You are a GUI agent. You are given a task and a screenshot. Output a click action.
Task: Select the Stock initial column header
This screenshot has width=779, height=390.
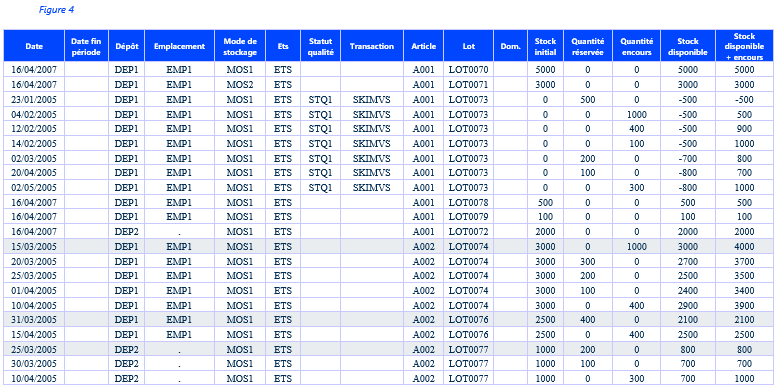pyautogui.click(x=545, y=46)
